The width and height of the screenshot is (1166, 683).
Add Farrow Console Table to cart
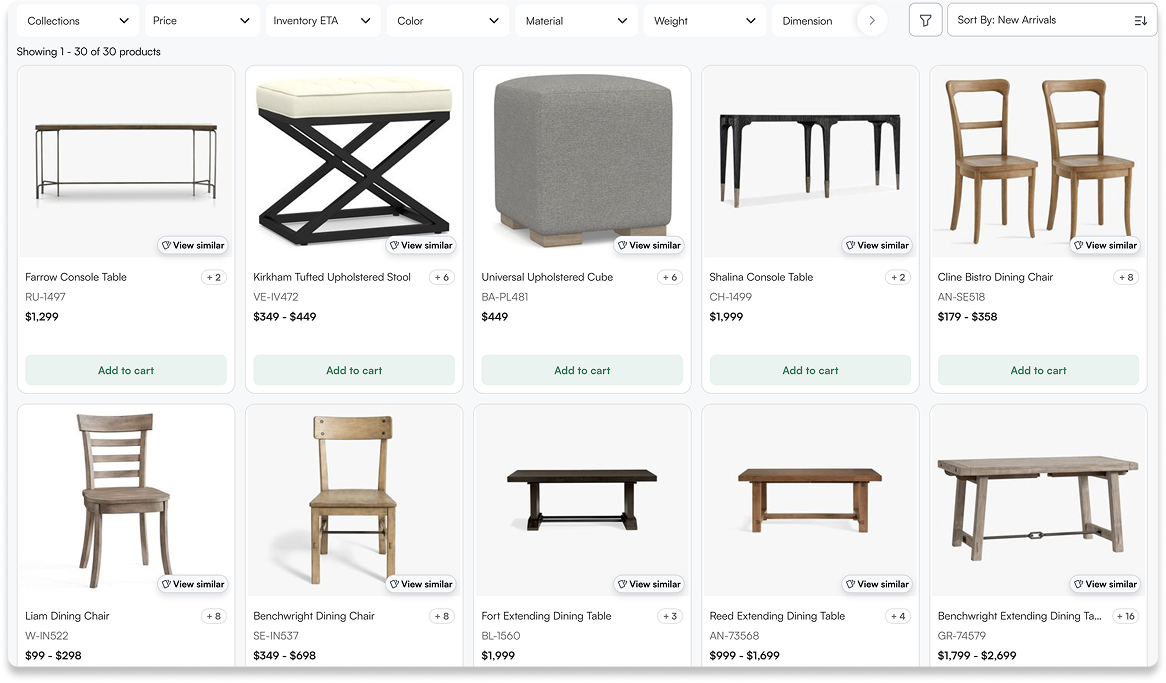[x=126, y=370]
